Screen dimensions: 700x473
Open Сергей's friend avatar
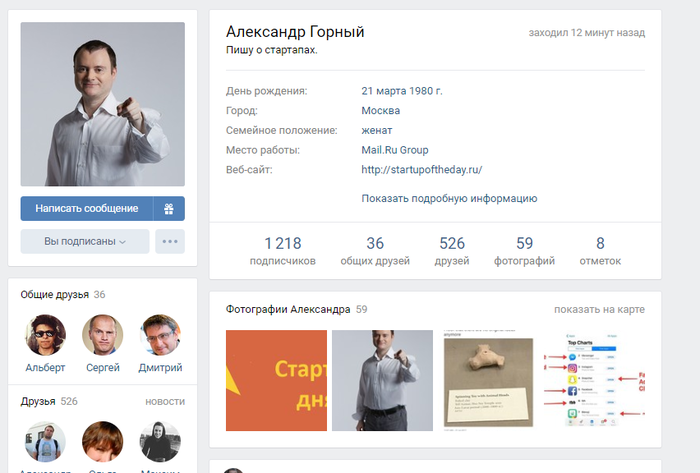coord(102,336)
